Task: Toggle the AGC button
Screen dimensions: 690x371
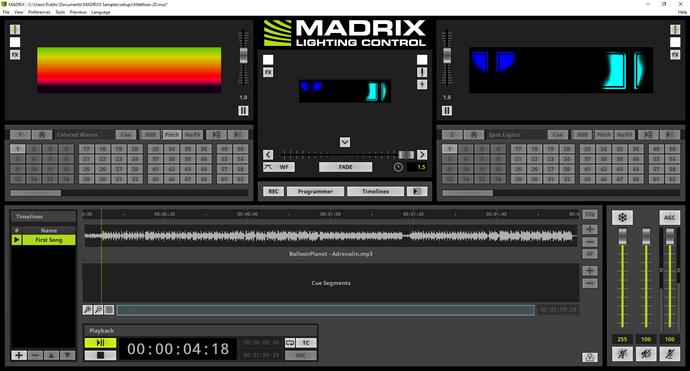Action: pyautogui.click(x=669, y=217)
